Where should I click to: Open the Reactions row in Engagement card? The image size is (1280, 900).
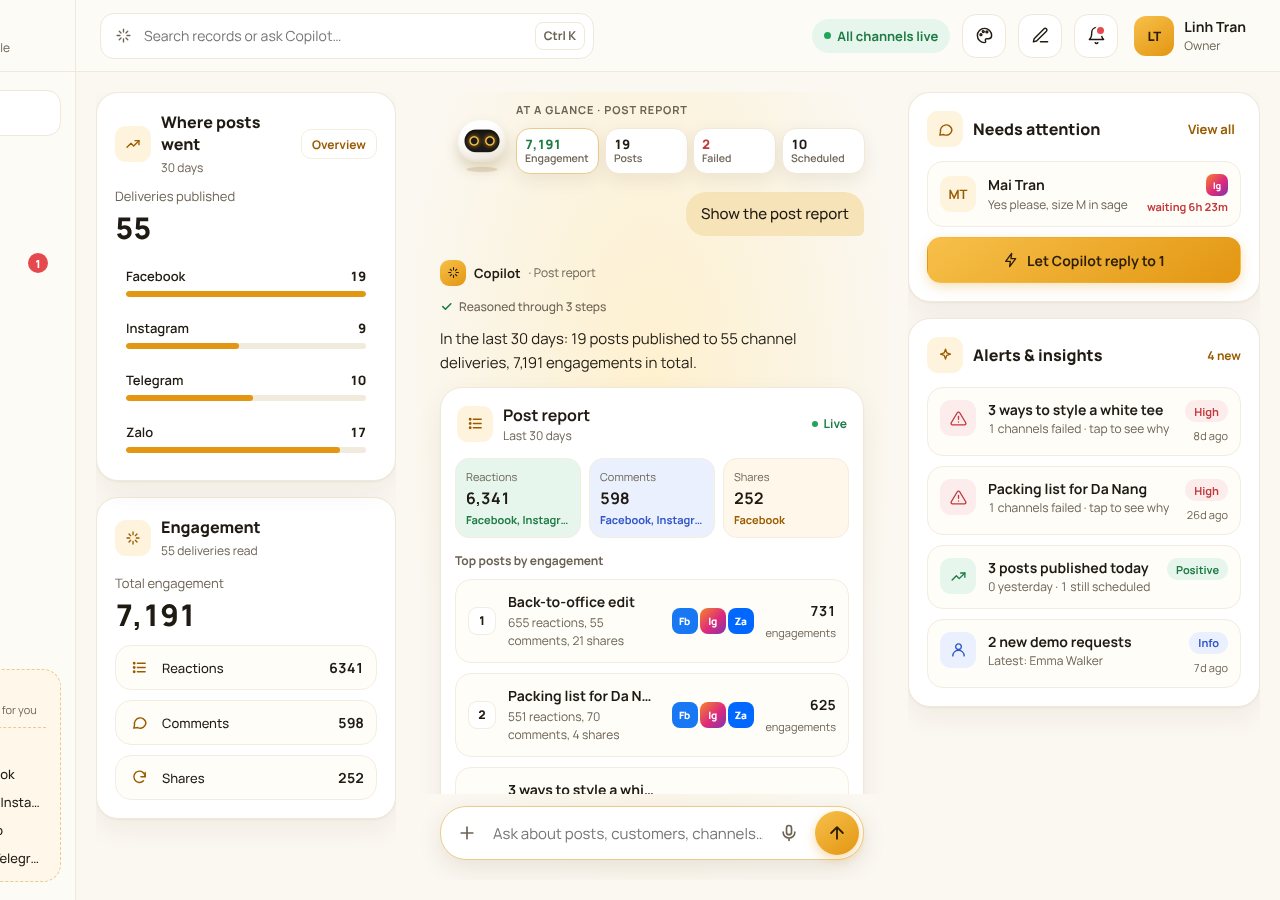pyautogui.click(x=246, y=668)
